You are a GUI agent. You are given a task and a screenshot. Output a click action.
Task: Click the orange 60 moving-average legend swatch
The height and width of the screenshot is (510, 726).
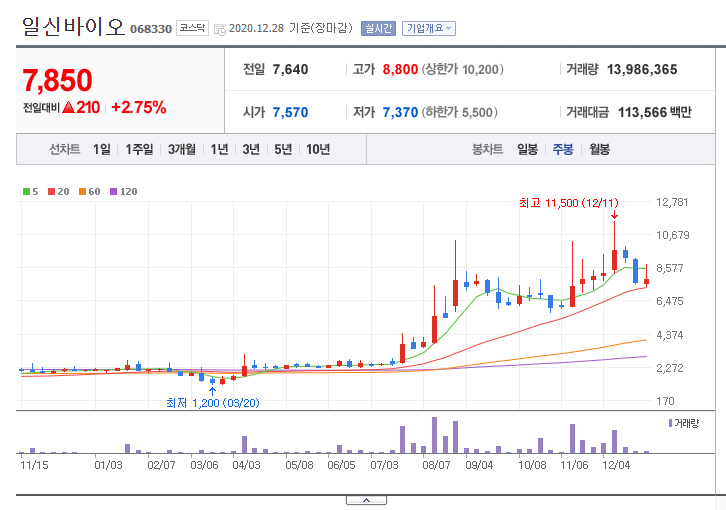coord(82,191)
